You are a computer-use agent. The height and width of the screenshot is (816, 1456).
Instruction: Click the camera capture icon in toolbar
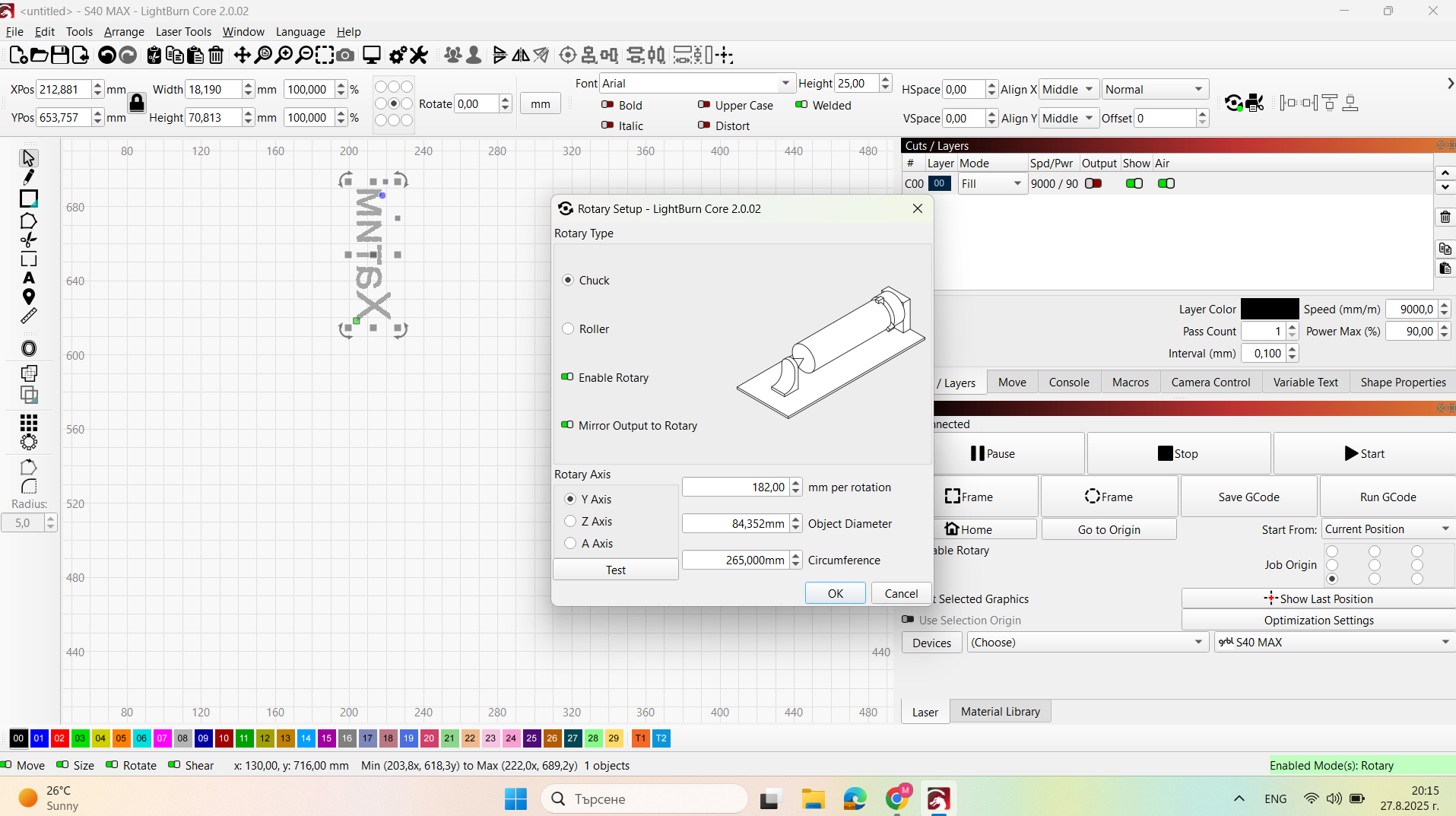coord(345,55)
